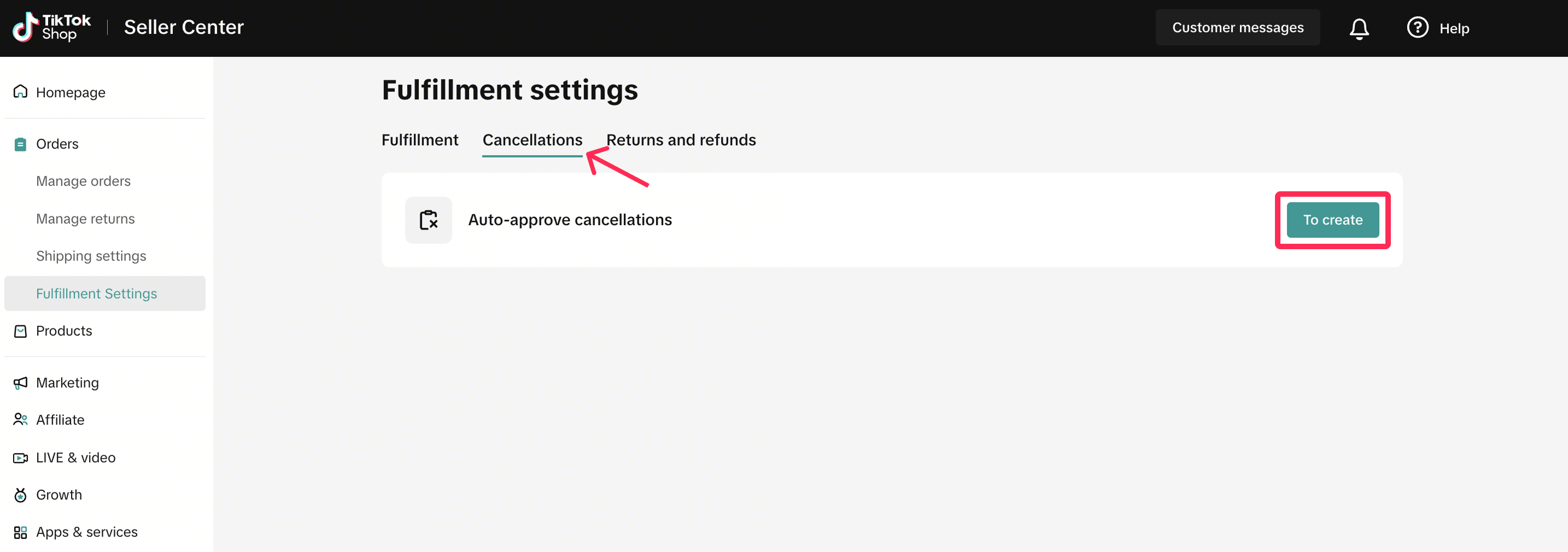The width and height of the screenshot is (1568, 552).
Task: Click the Affiliate people icon
Action: click(x=20, y=420)
